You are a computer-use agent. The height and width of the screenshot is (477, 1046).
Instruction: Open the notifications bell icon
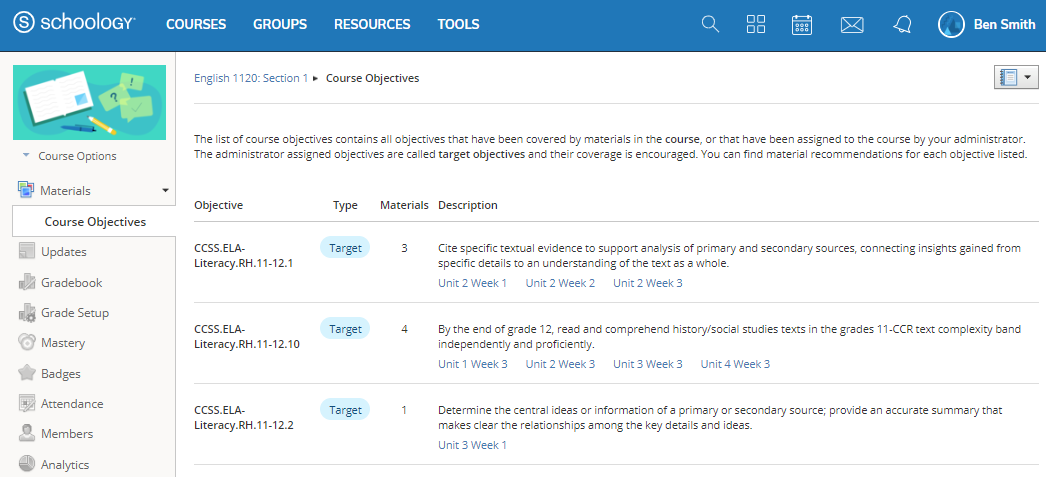(x=903, y=25)
